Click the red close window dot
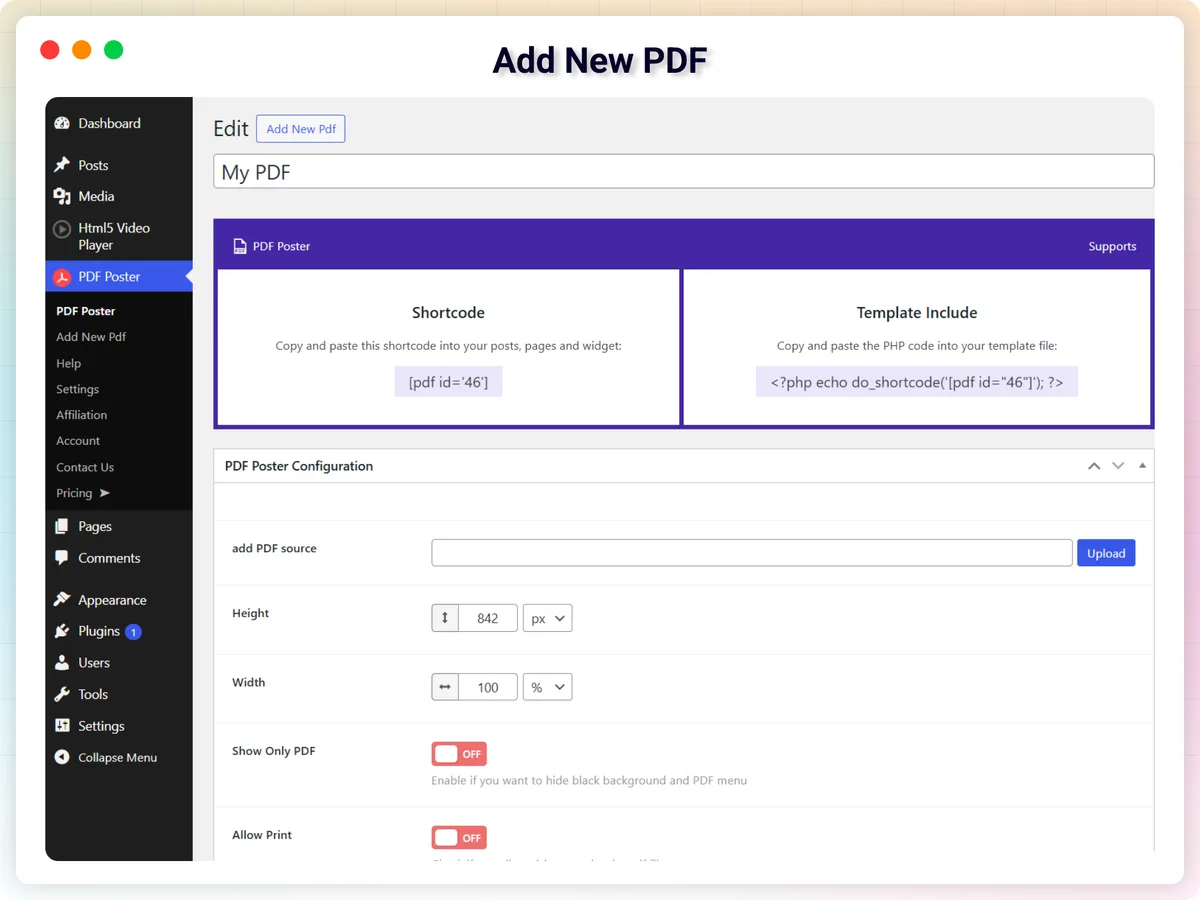This screenshot has height=900, width=1200. pyautogui.click(x=49, y=49)
